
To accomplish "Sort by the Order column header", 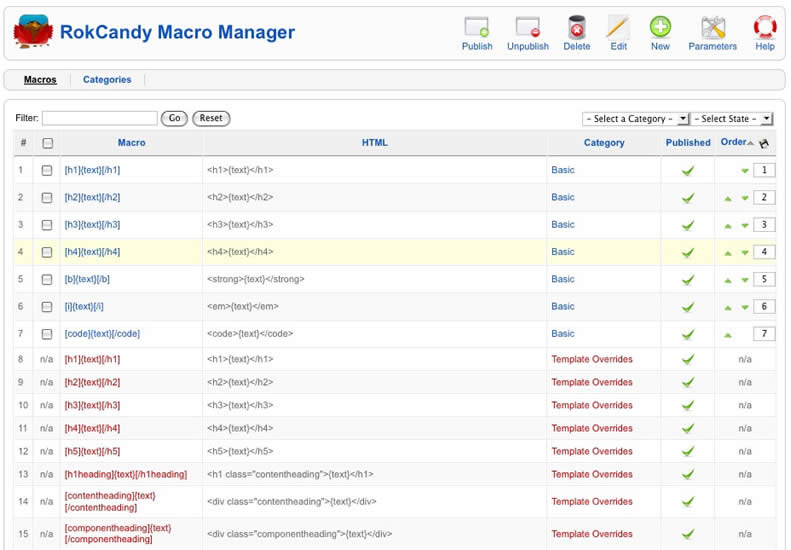I will [x=733, y=142].
